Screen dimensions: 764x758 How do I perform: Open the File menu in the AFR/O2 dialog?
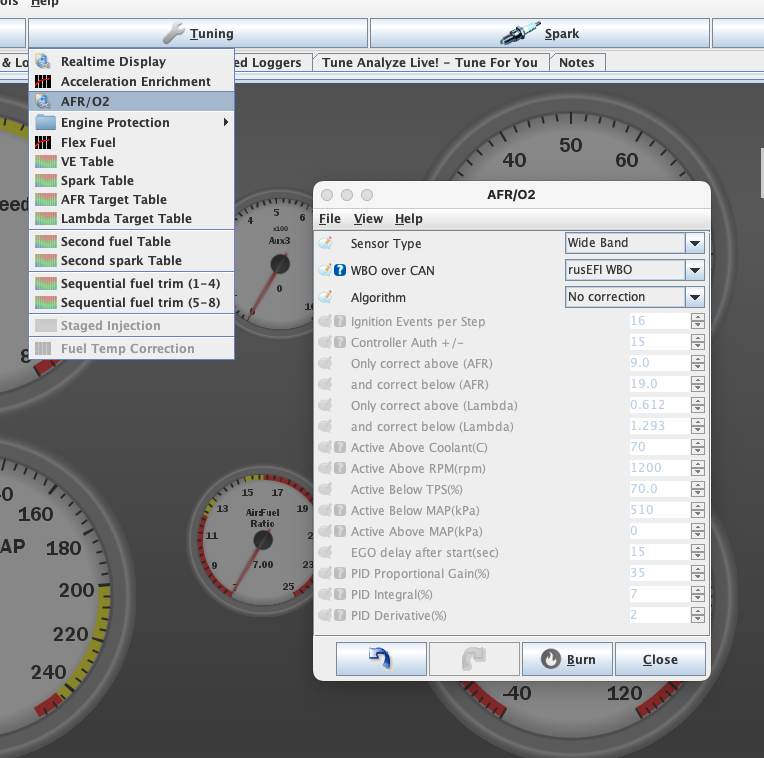coord(330,219)
